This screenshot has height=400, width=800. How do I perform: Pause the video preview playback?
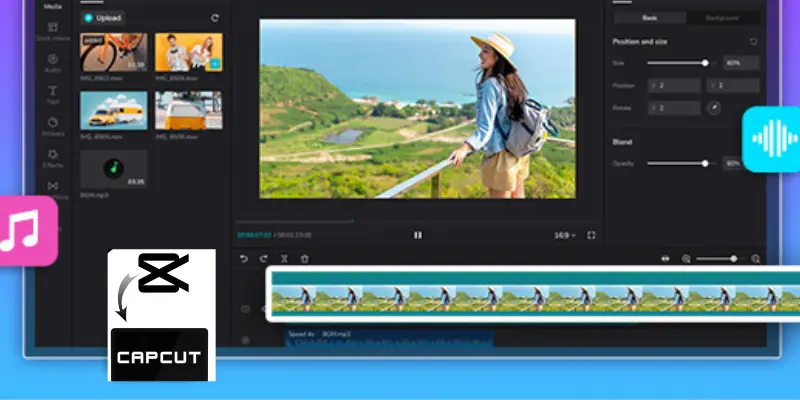418,235
